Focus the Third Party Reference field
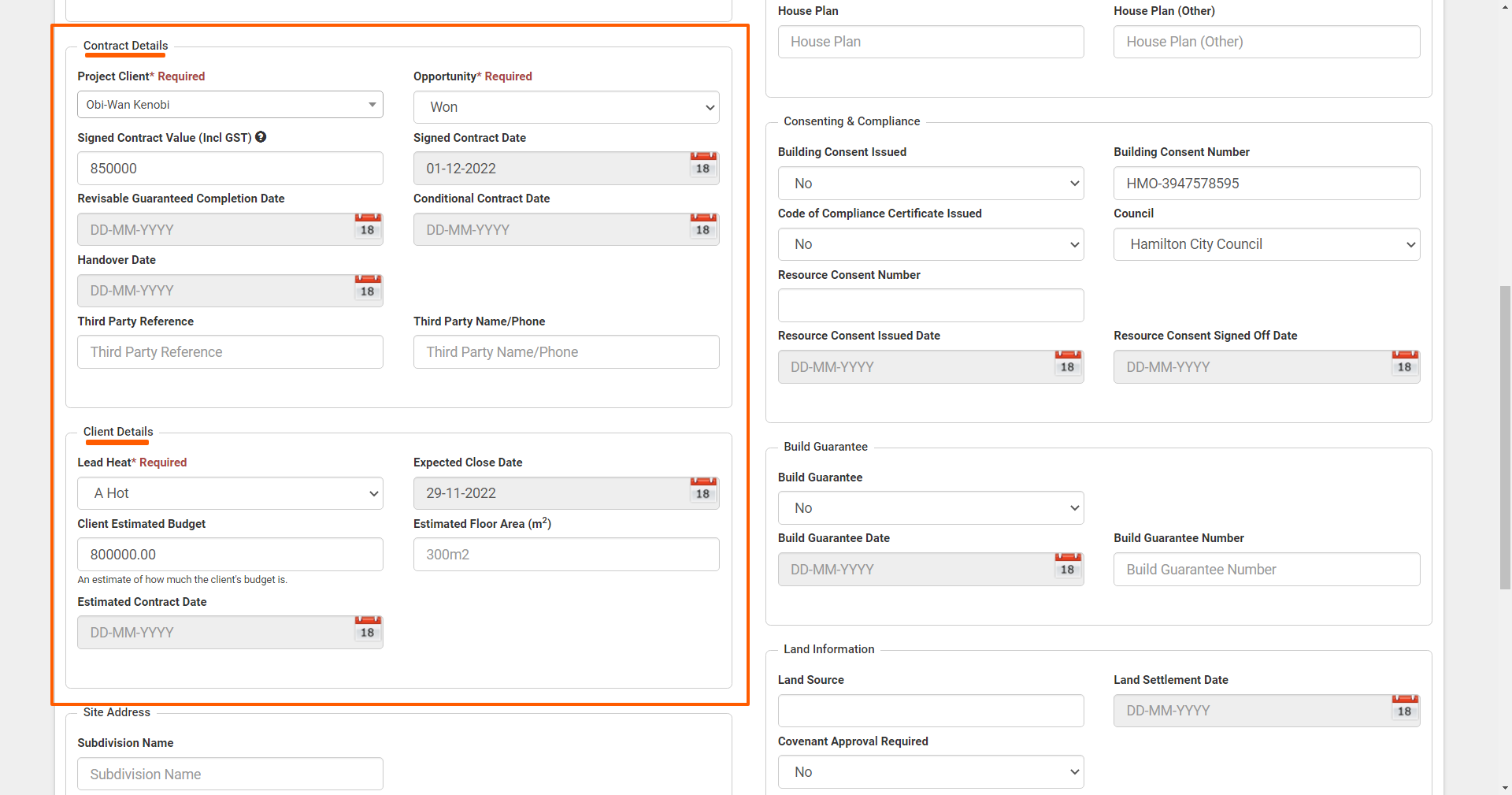Screen dimensions: 1512x795 coord(230,352)
